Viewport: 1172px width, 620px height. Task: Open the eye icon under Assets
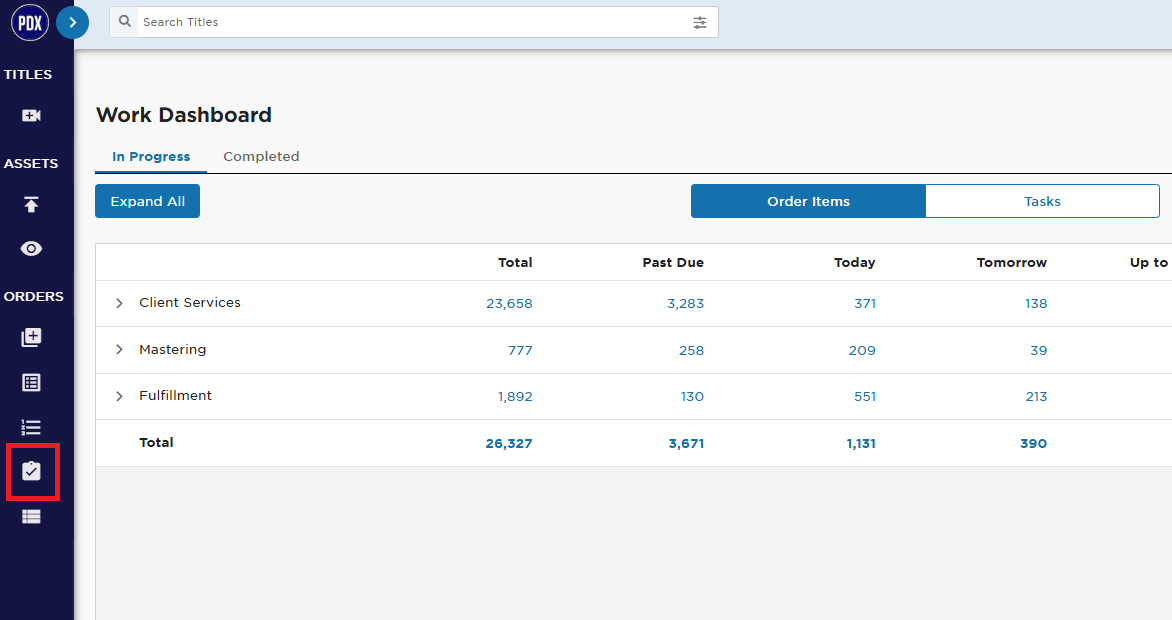31,248
